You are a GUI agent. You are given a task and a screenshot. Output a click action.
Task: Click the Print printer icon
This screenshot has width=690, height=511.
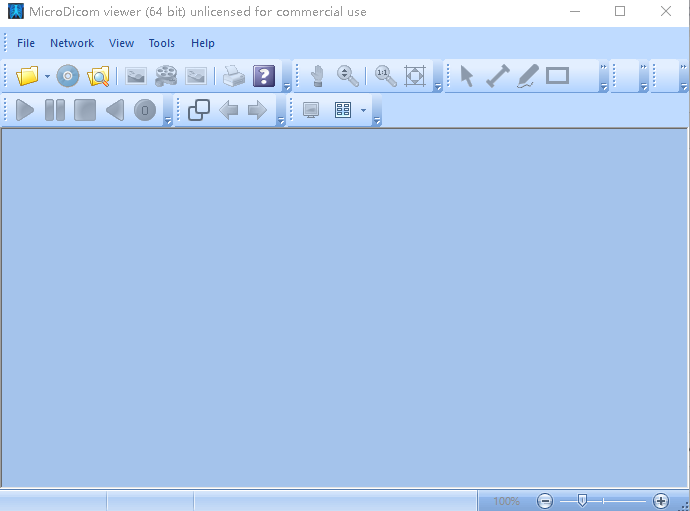(234, 76)
